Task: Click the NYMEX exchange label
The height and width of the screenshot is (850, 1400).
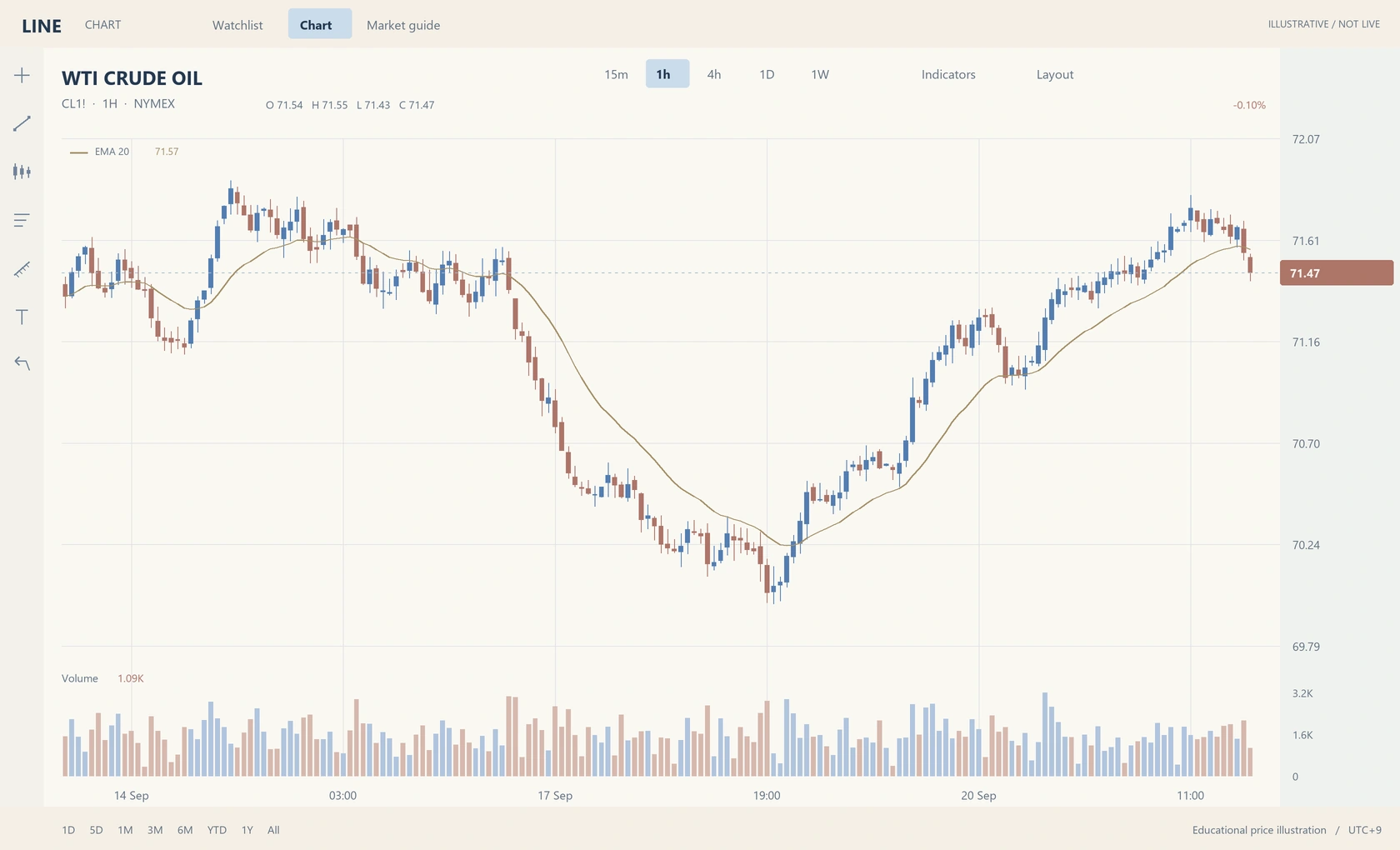Action: pos(154,104)
